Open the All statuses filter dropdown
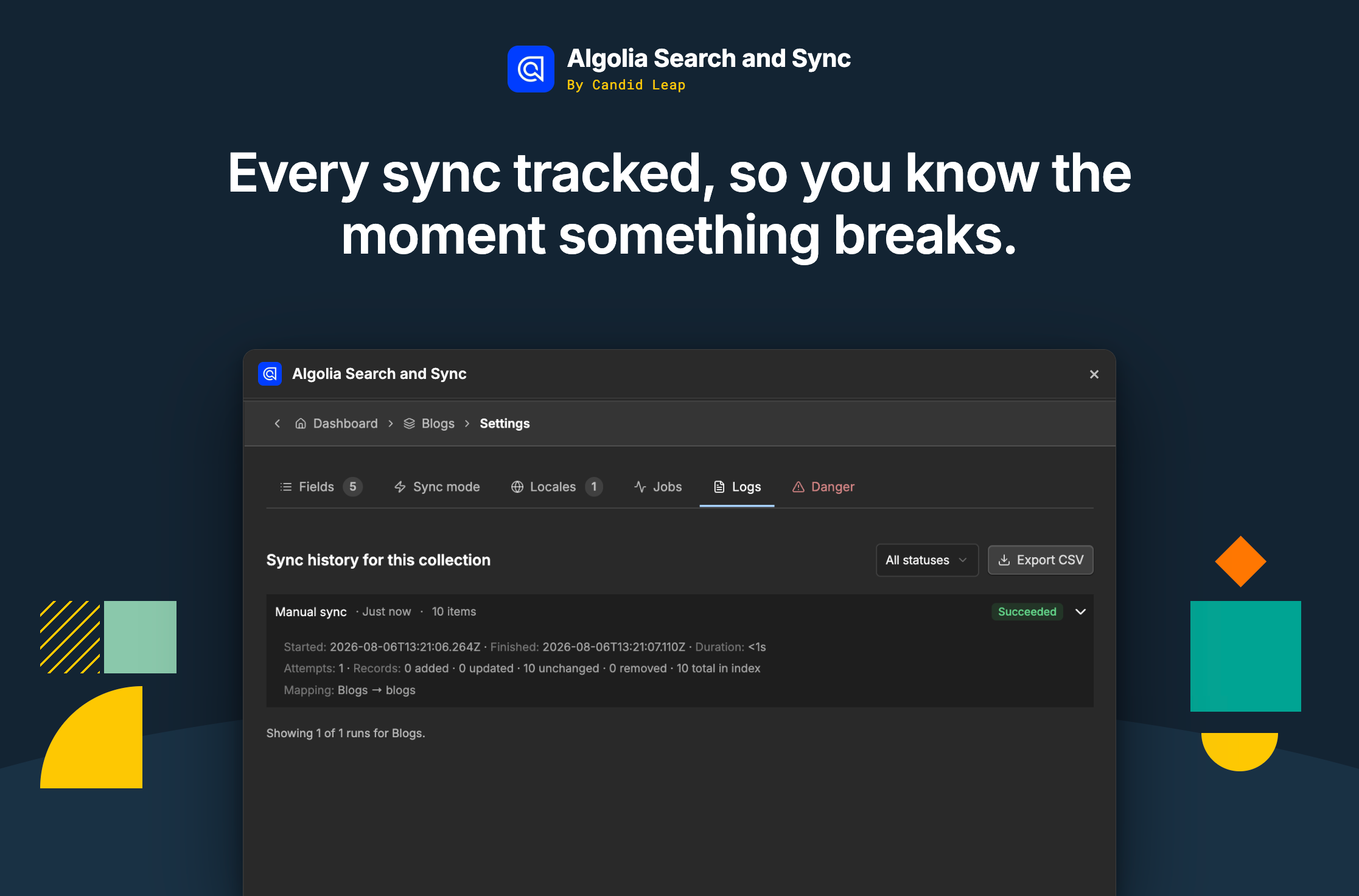Screen dimensions: 1359x896 [x=927, y=560]
